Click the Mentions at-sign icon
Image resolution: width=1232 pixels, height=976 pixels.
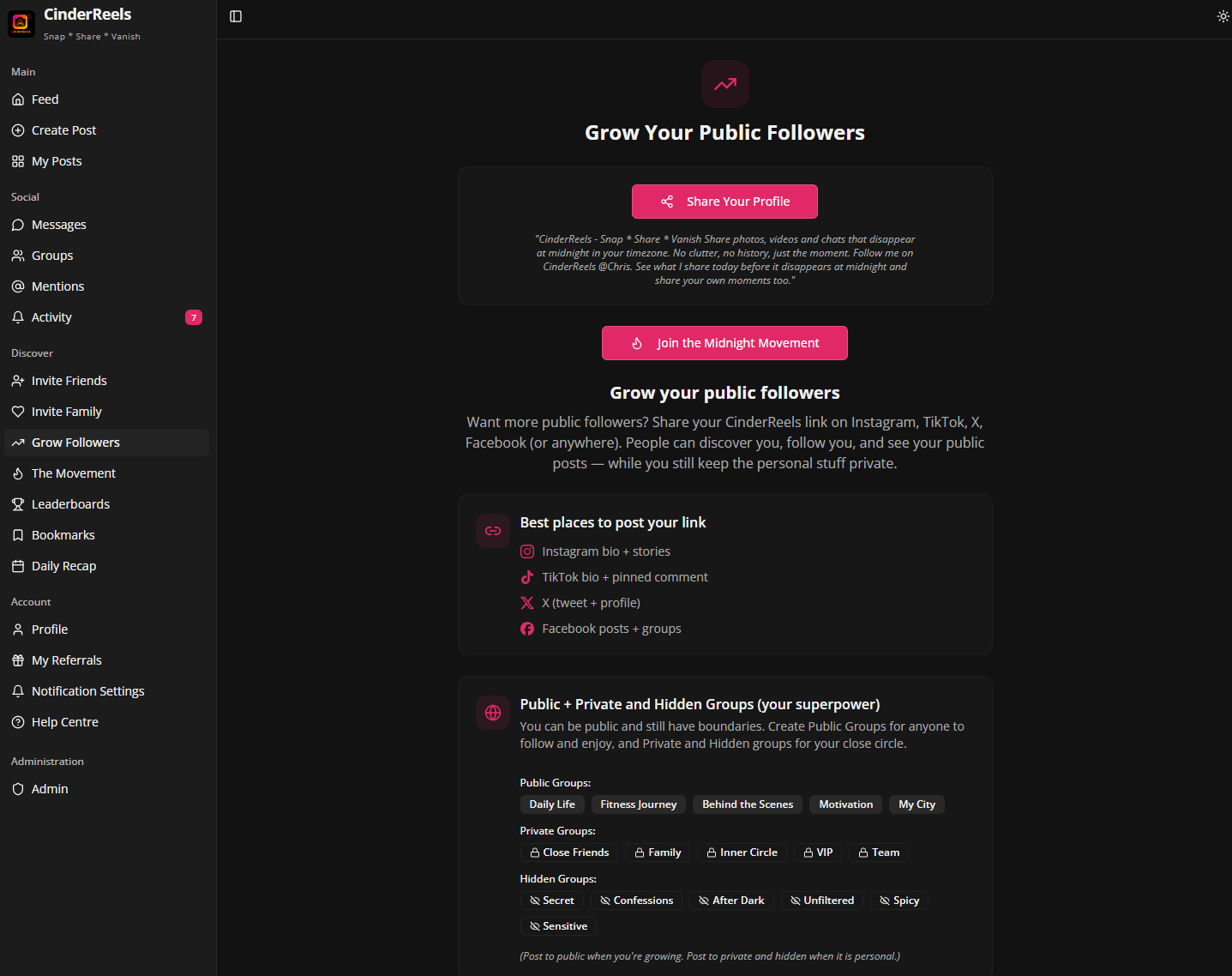tap(18, 286)
